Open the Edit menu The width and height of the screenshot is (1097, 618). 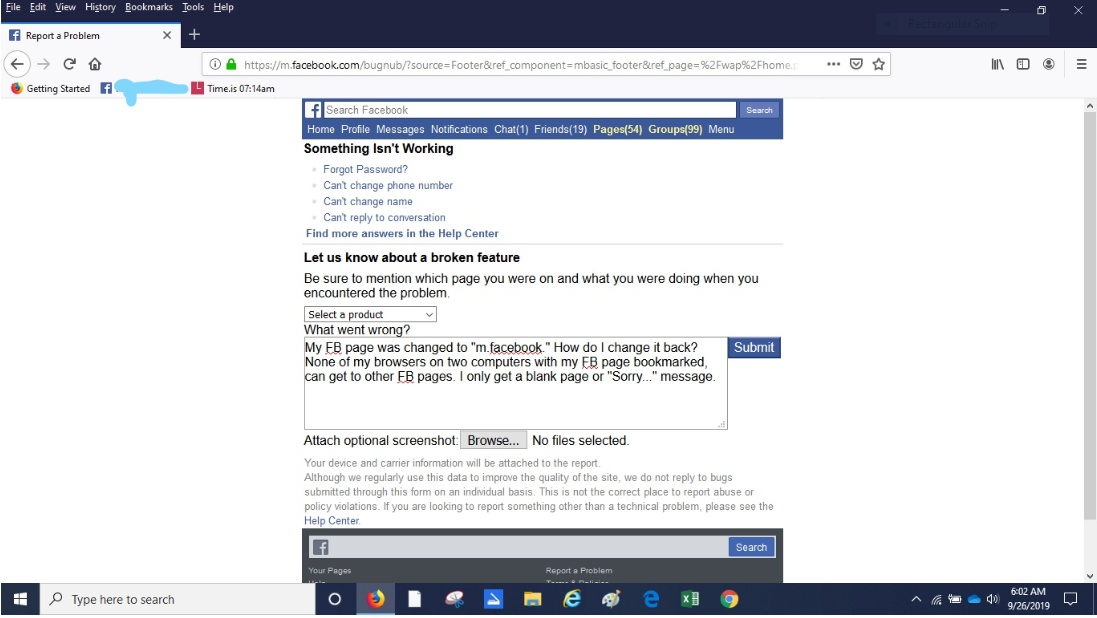point(38,7)
